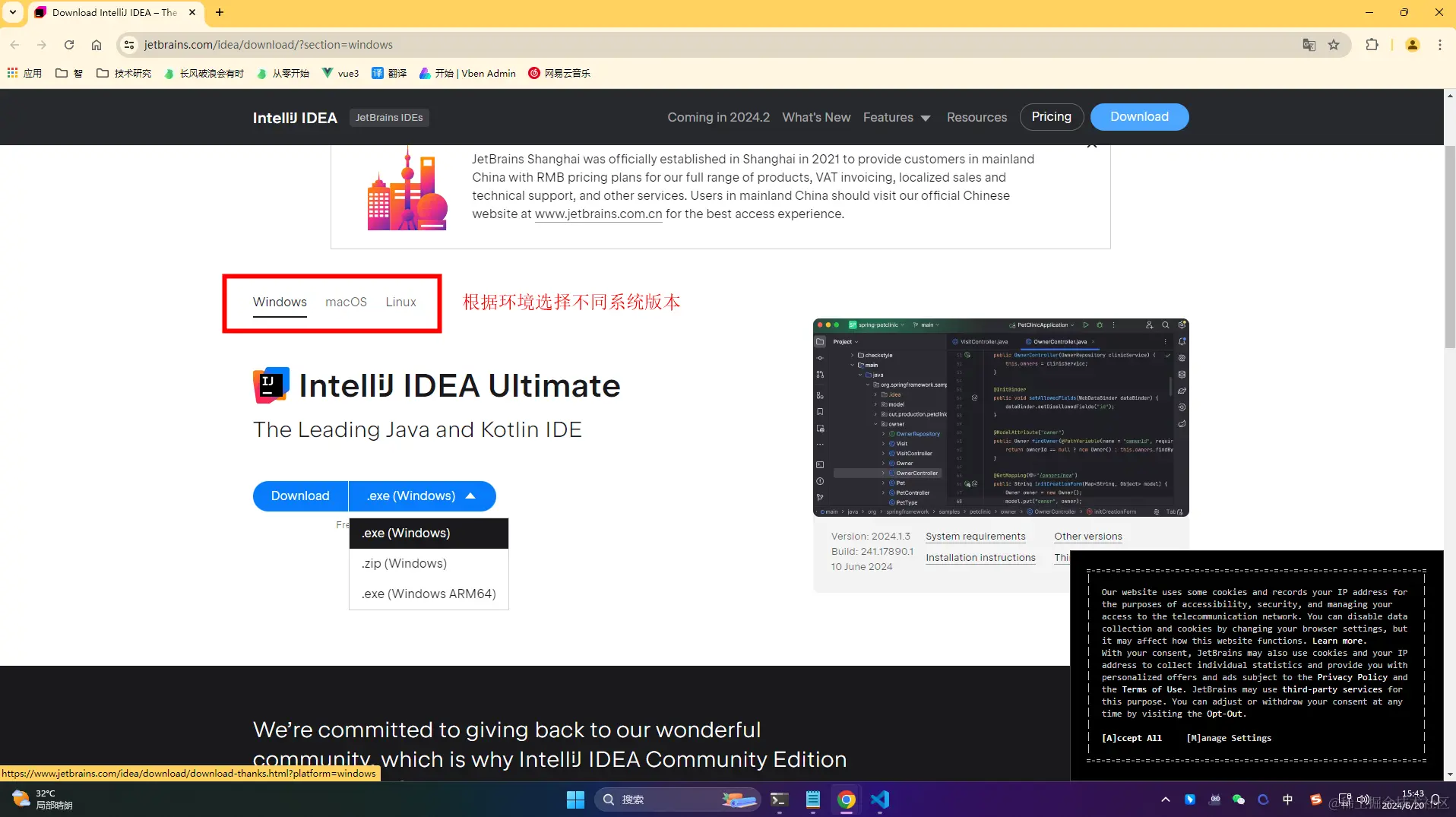Image resolution: width=1456 pixels, height=817 pixels.
Task: Open the apps grid bookmark icon
Action: [24, 73]
